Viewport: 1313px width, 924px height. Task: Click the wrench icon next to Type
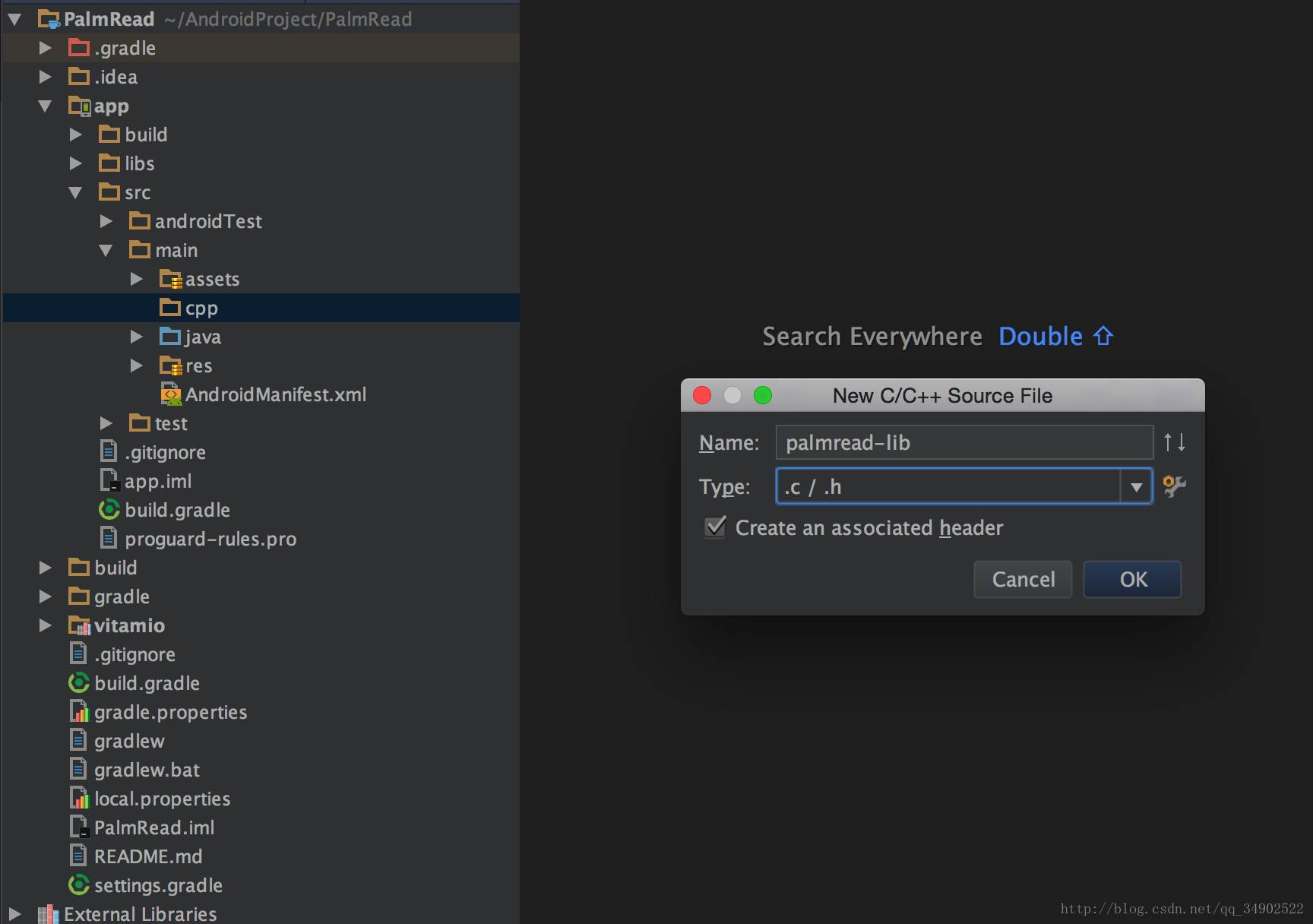pyautogui.click(x=1174, y=486)
